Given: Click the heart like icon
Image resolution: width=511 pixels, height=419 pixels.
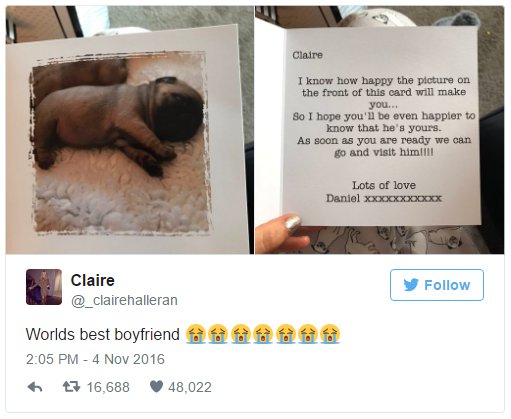Looking at the screenshot, I should pyautogui.click(x=156, y=387).
